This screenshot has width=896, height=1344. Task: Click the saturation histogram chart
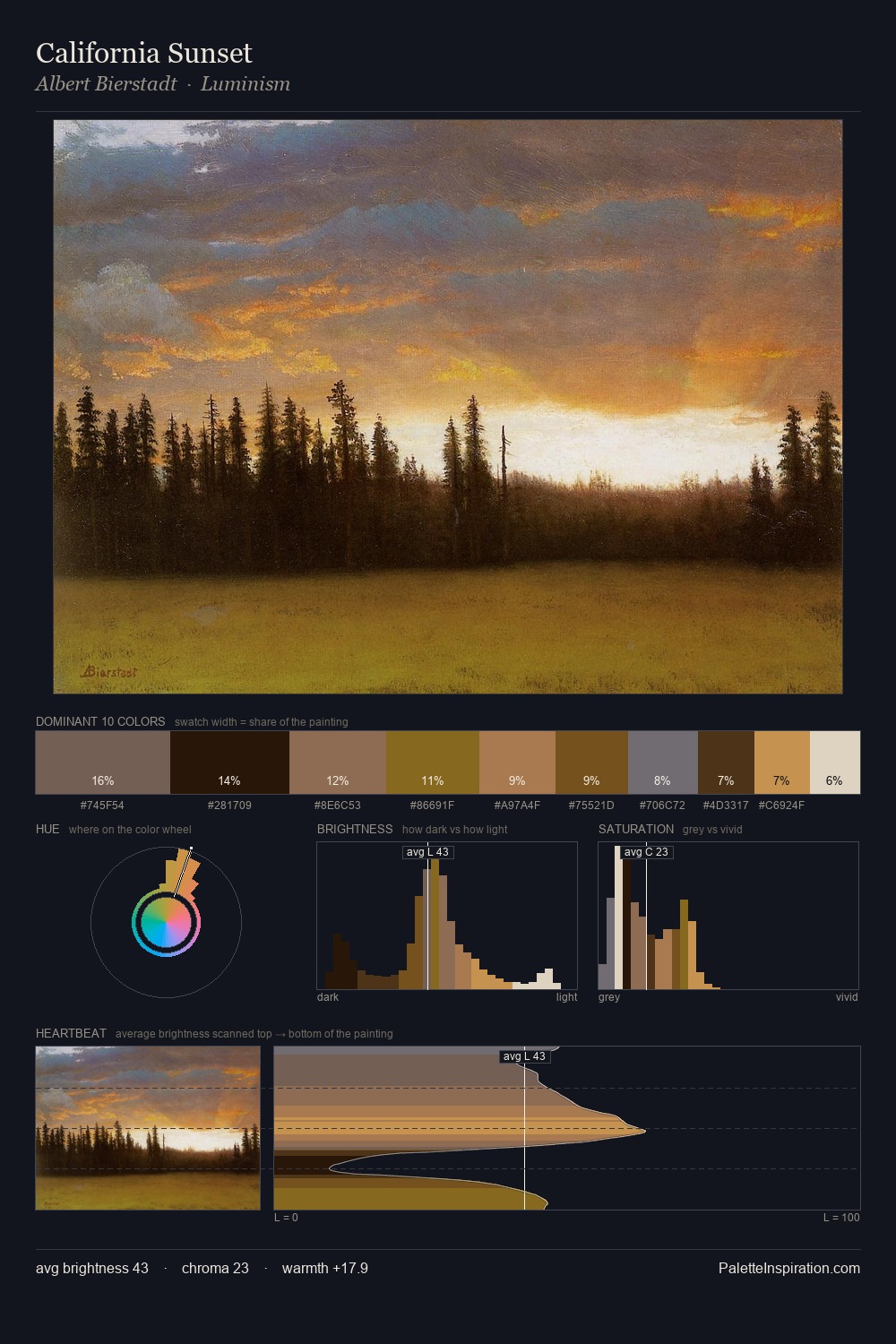[728, 916]
